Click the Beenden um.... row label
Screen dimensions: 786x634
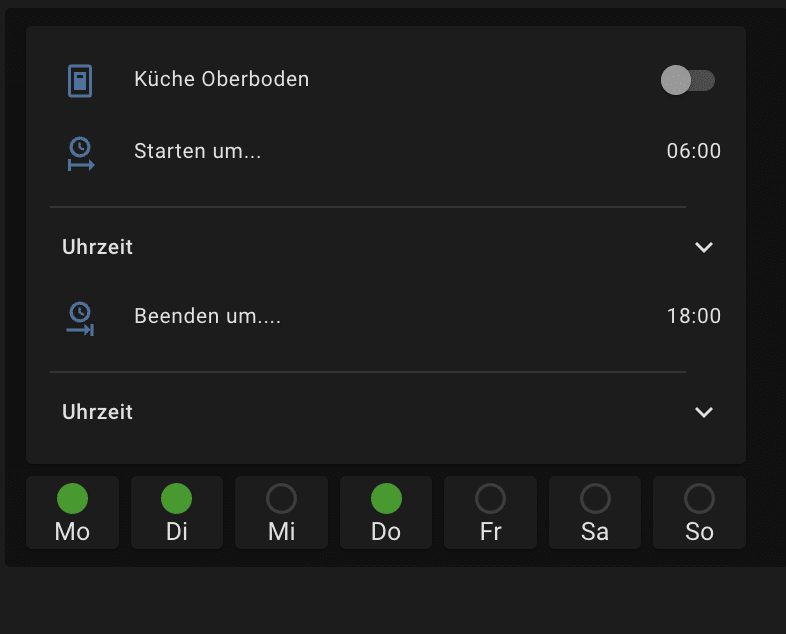tap(207, 317)
